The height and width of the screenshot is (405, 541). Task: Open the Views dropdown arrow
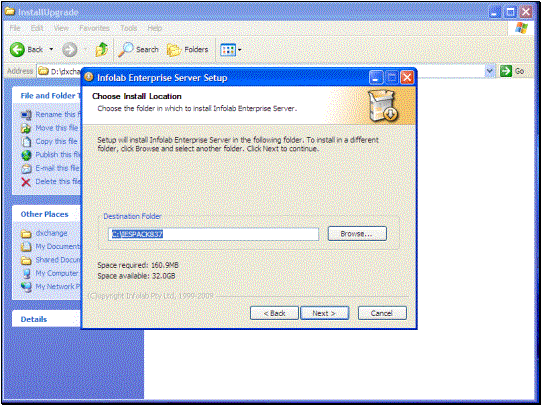[x=240, y=50]
